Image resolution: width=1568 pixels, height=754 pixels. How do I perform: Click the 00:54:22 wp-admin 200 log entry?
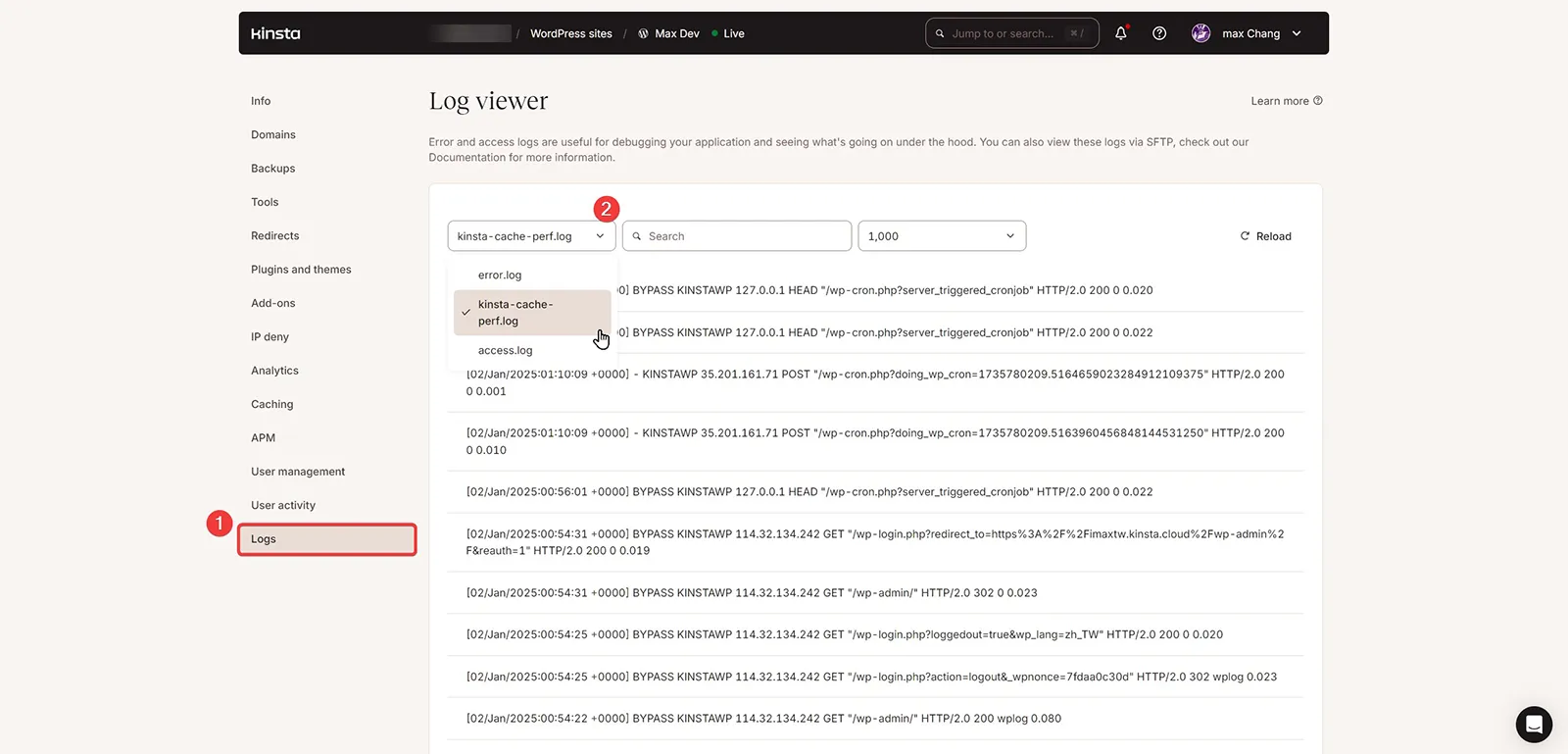pyautogui.click(x=875, y=719)
